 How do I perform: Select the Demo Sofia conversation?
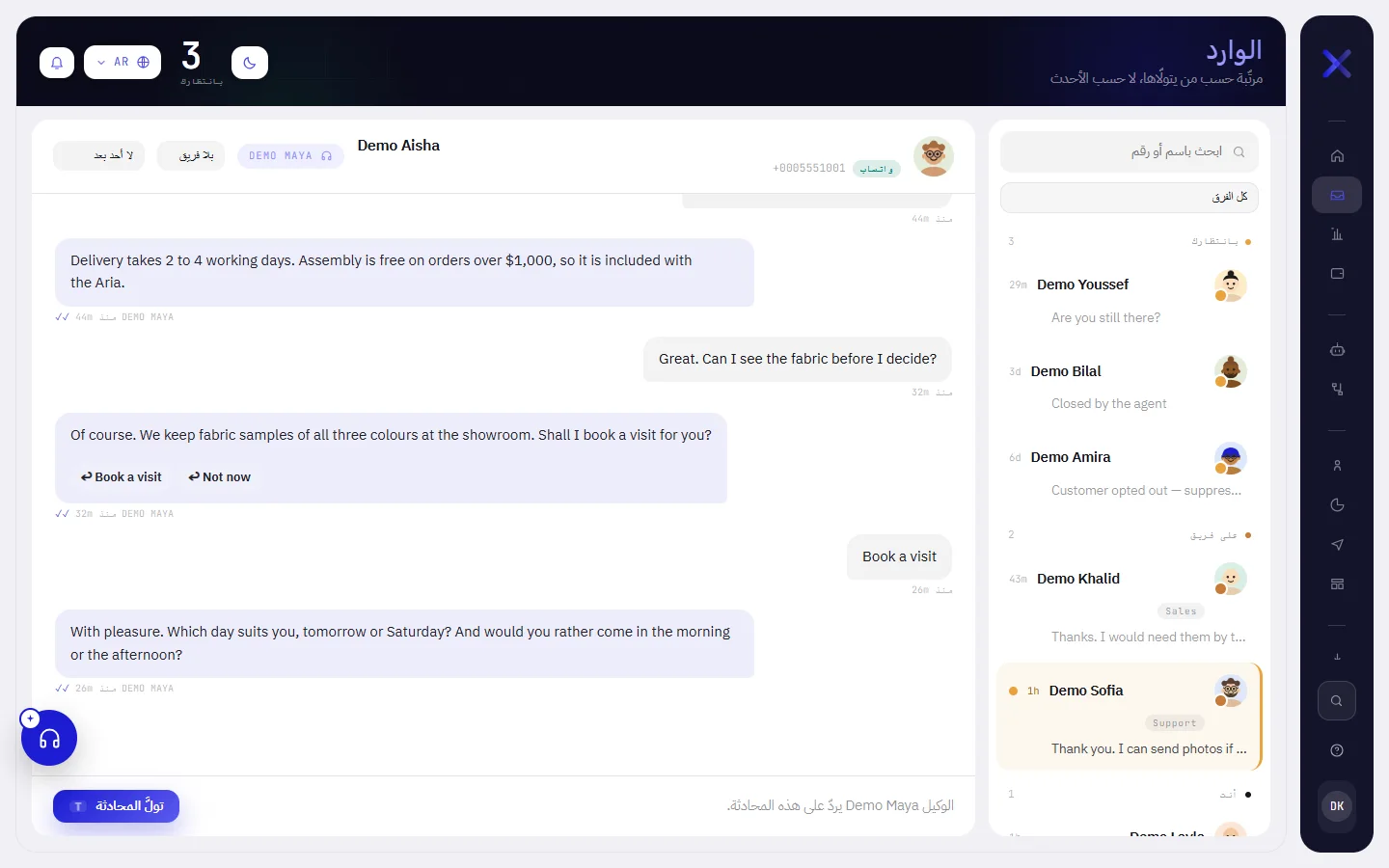click(x=1130, y=717)
